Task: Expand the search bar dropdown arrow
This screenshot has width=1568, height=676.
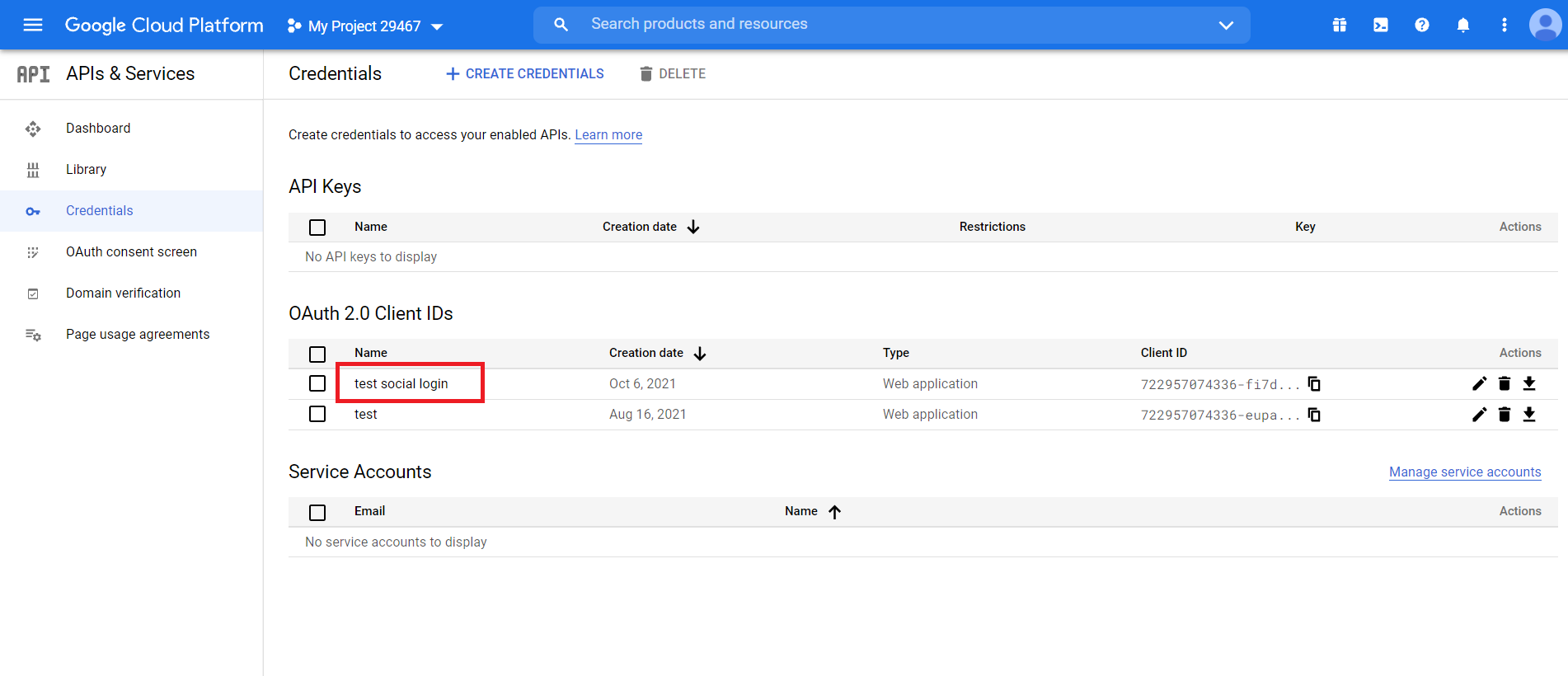Action: [1226, 25]
